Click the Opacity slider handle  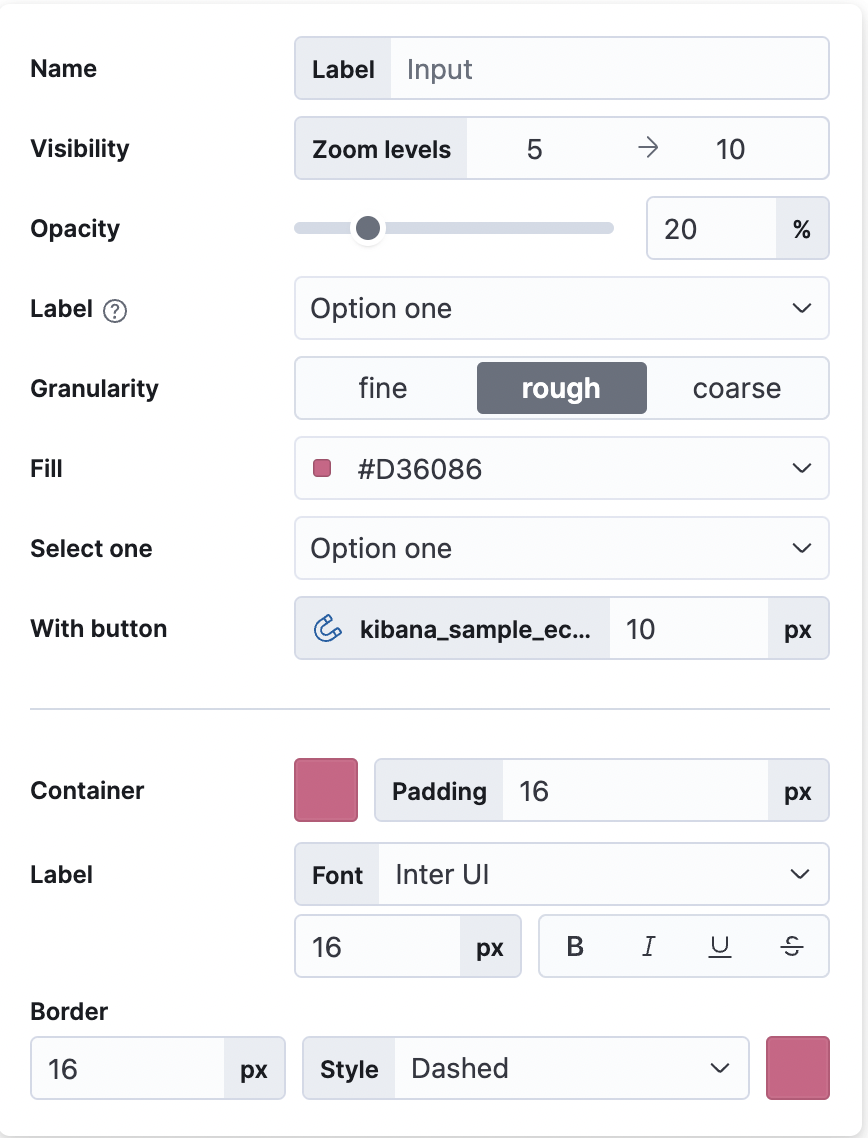[x=367, y=228]
